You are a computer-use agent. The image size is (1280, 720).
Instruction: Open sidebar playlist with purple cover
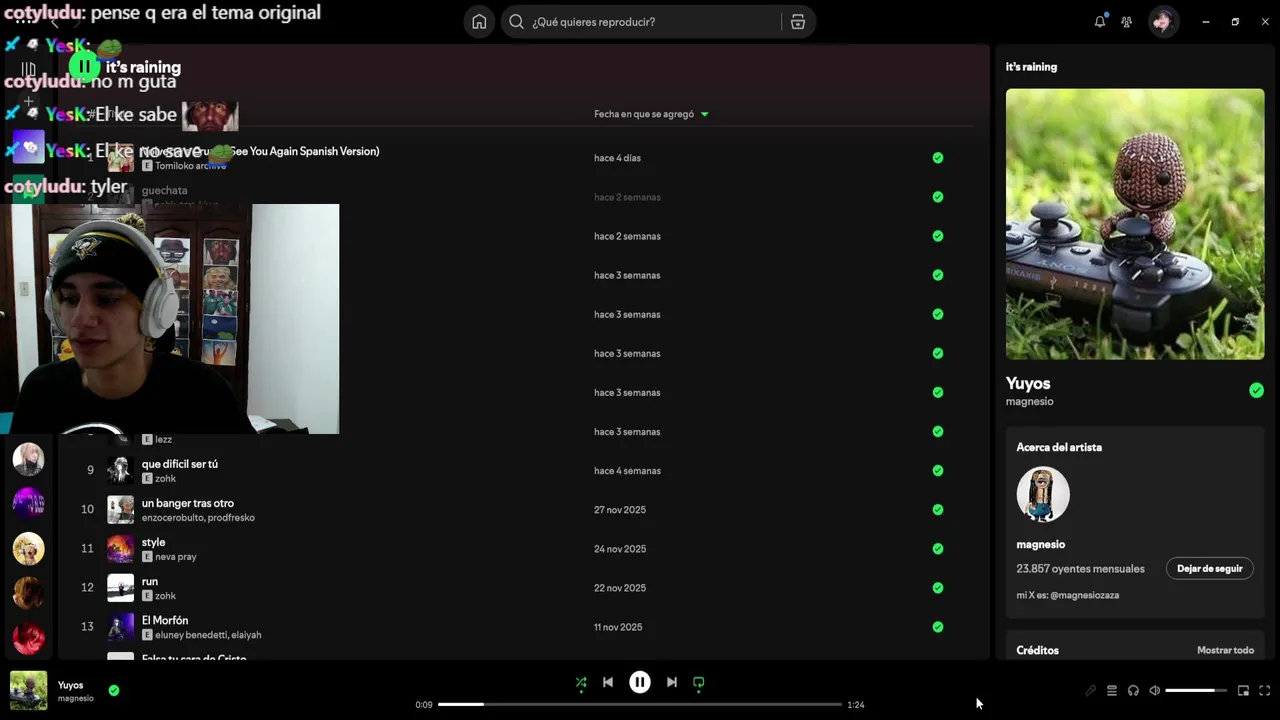(28, 503)
